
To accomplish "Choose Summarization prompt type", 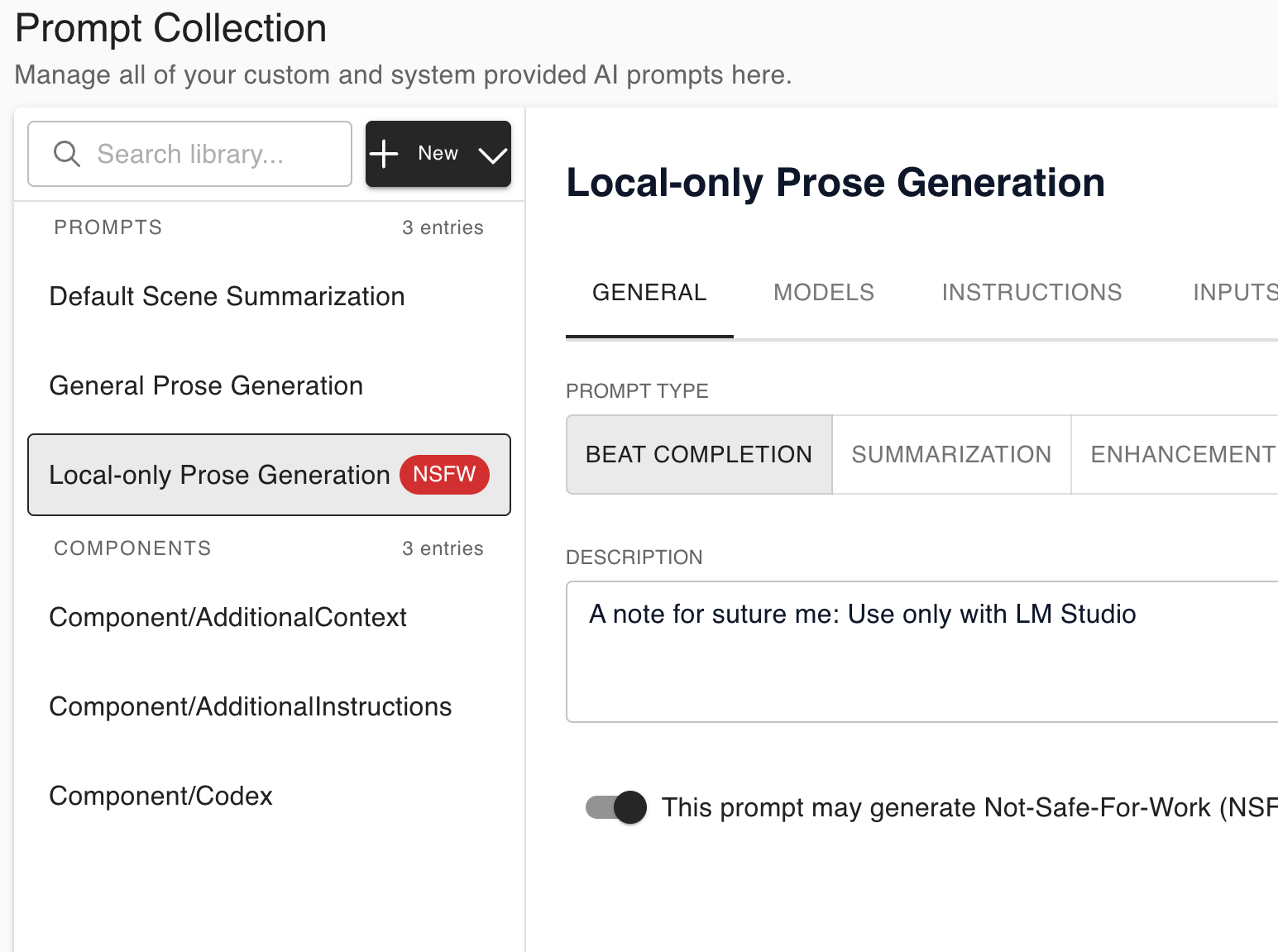I will [x=951, y=455].
